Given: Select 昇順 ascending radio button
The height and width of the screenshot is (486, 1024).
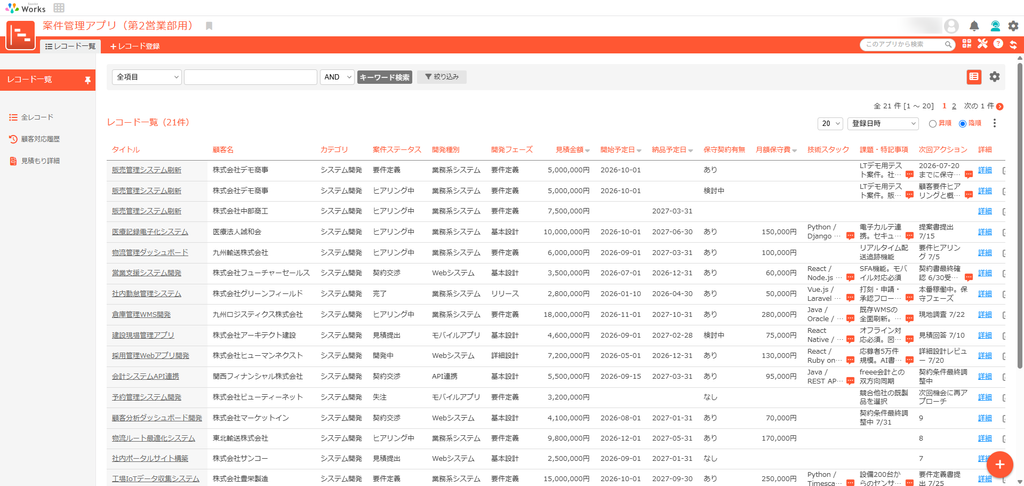Looking at the screenshot, I should (x=933, y=123).
